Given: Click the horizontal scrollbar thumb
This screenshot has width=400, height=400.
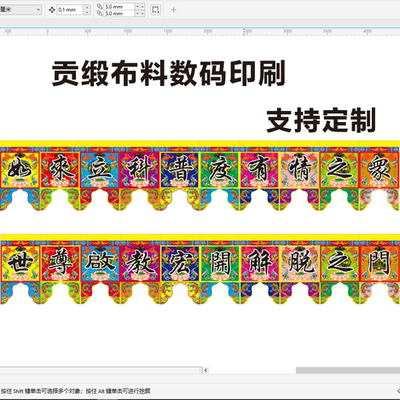Looking at the screenshot, I should click(x=348, y=370).
